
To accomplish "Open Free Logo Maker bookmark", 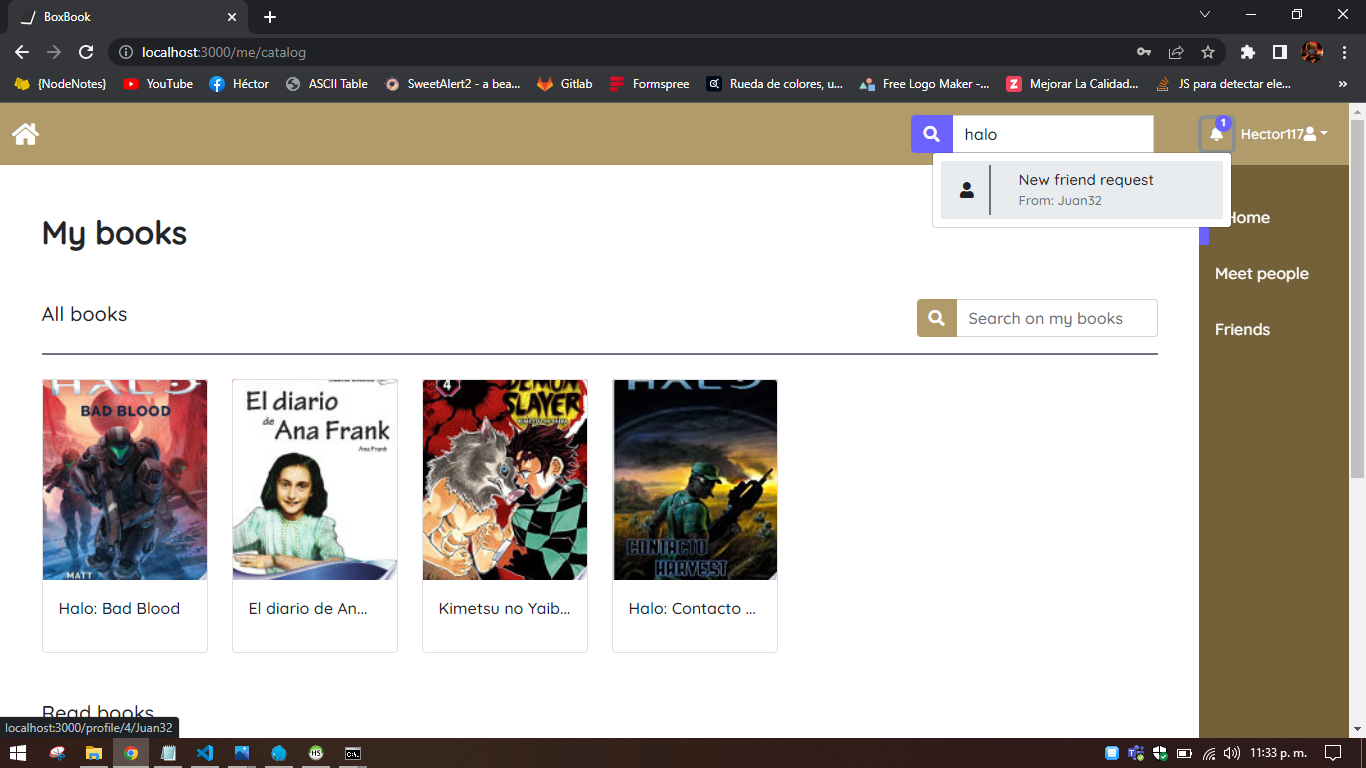I will coord(924,84).
